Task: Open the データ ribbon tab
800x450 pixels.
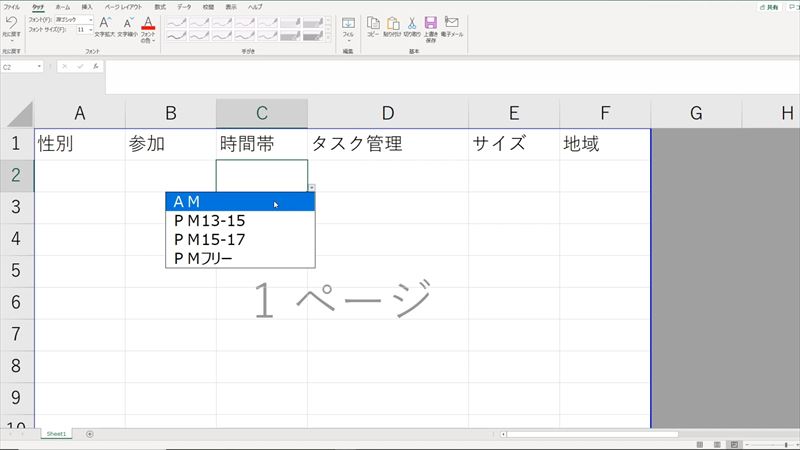Action: 184,6
